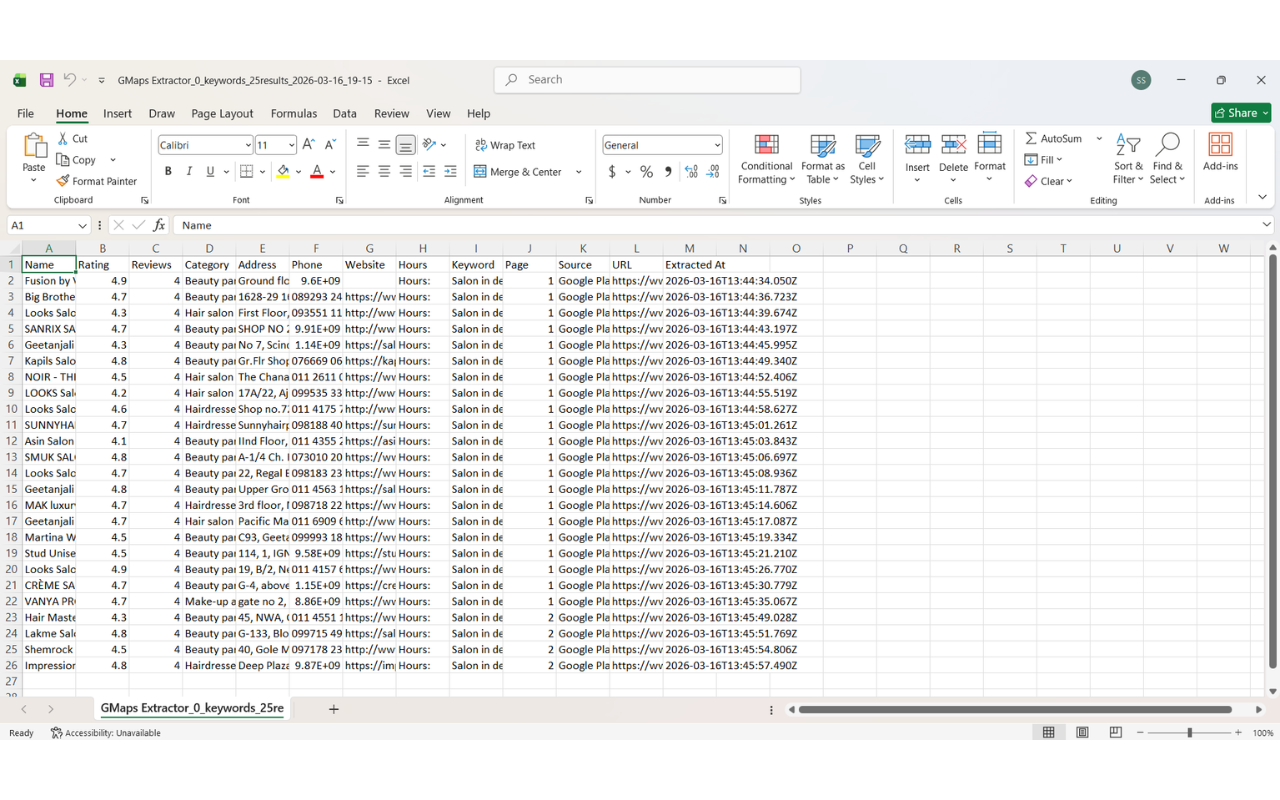Switch to the Data tab
The height and width of the screenshot is (800, 1280).
tap(345, 113)
